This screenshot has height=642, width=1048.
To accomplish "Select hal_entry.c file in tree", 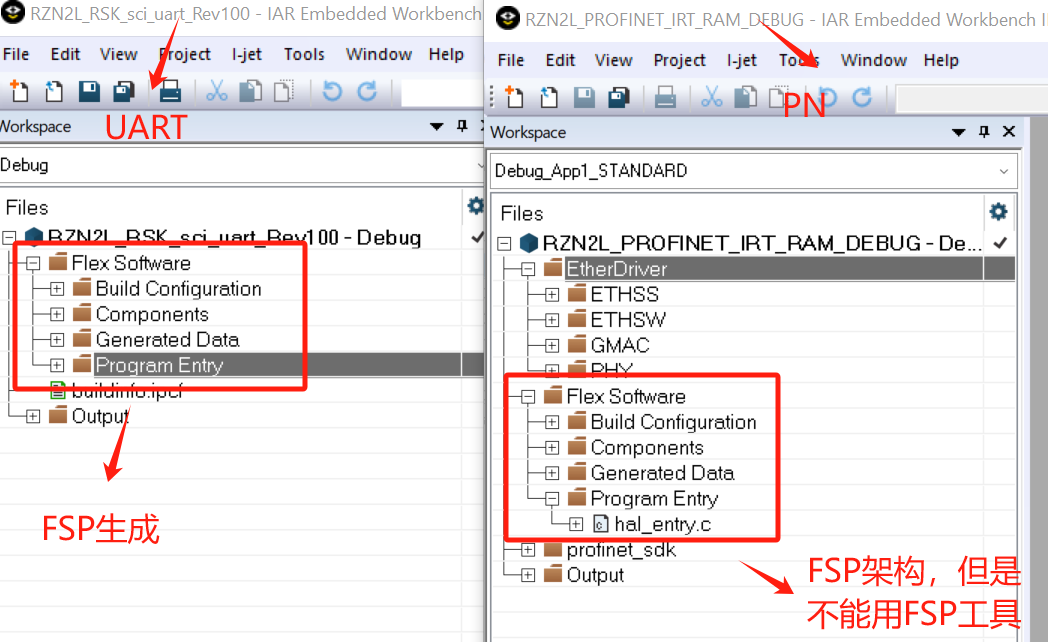I will tap(662, 524).
